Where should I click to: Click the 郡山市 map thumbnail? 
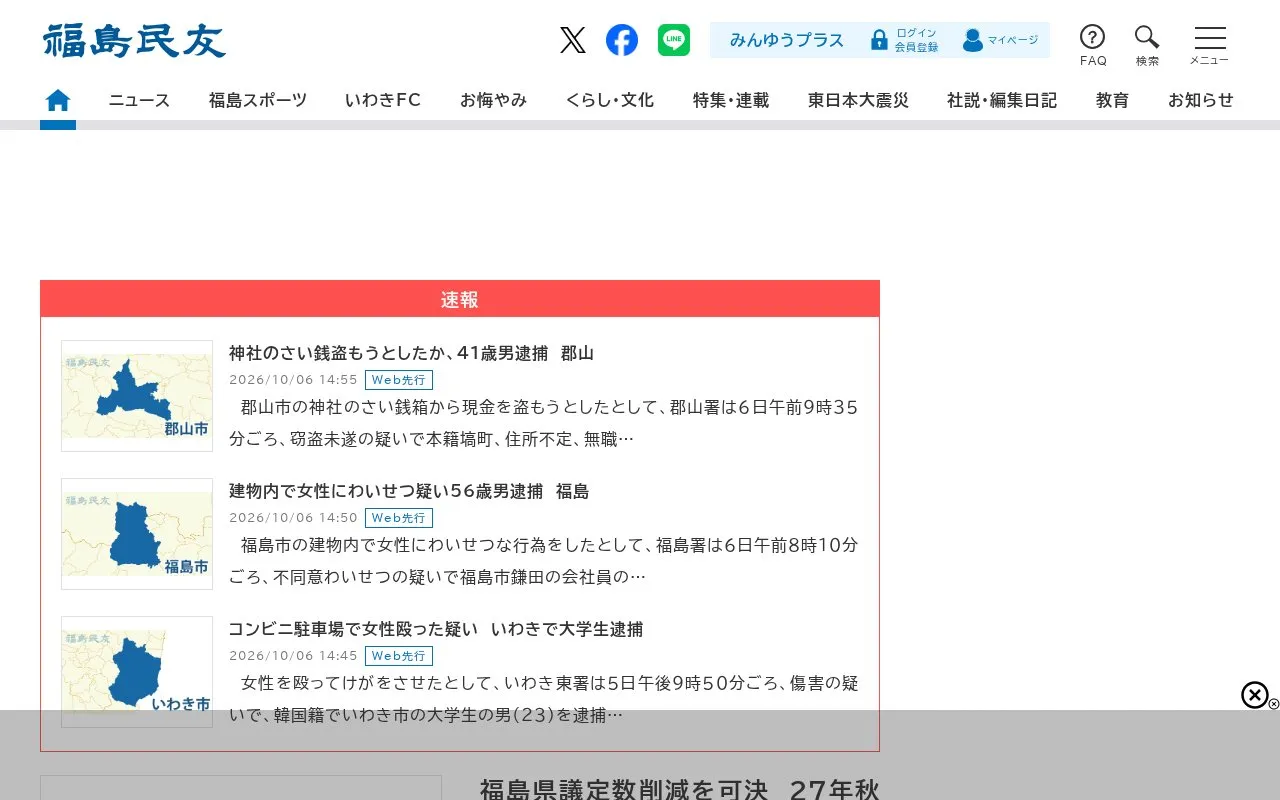(137, 396)
